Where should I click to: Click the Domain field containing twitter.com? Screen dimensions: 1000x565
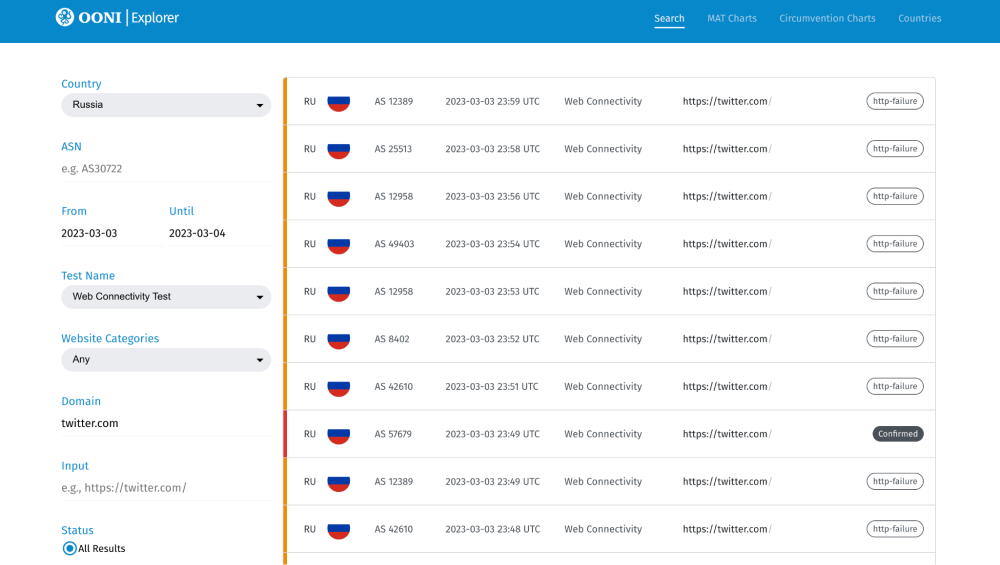pyautogui.click(x=165, y=423)
